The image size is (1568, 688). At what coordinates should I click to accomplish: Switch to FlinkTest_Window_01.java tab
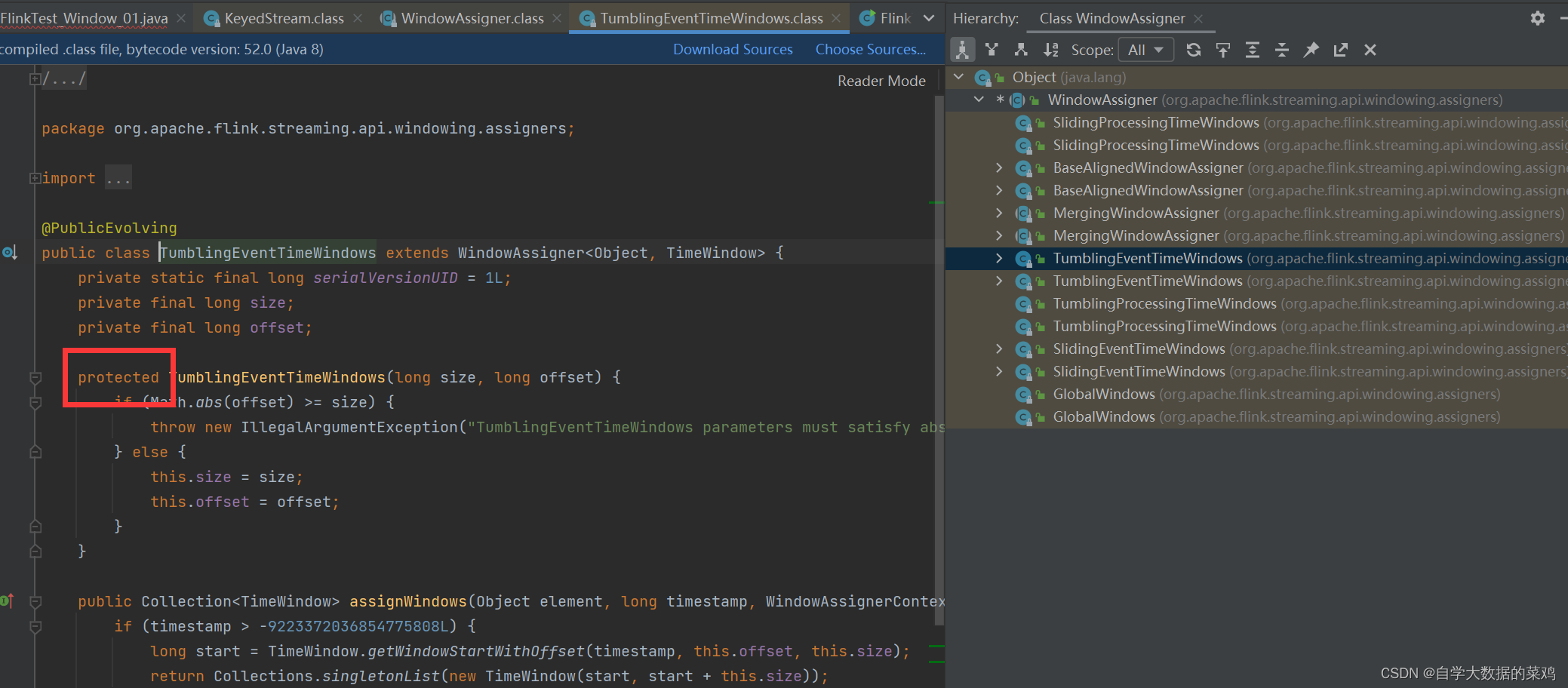pyautogui.click(x=84, y=18)
